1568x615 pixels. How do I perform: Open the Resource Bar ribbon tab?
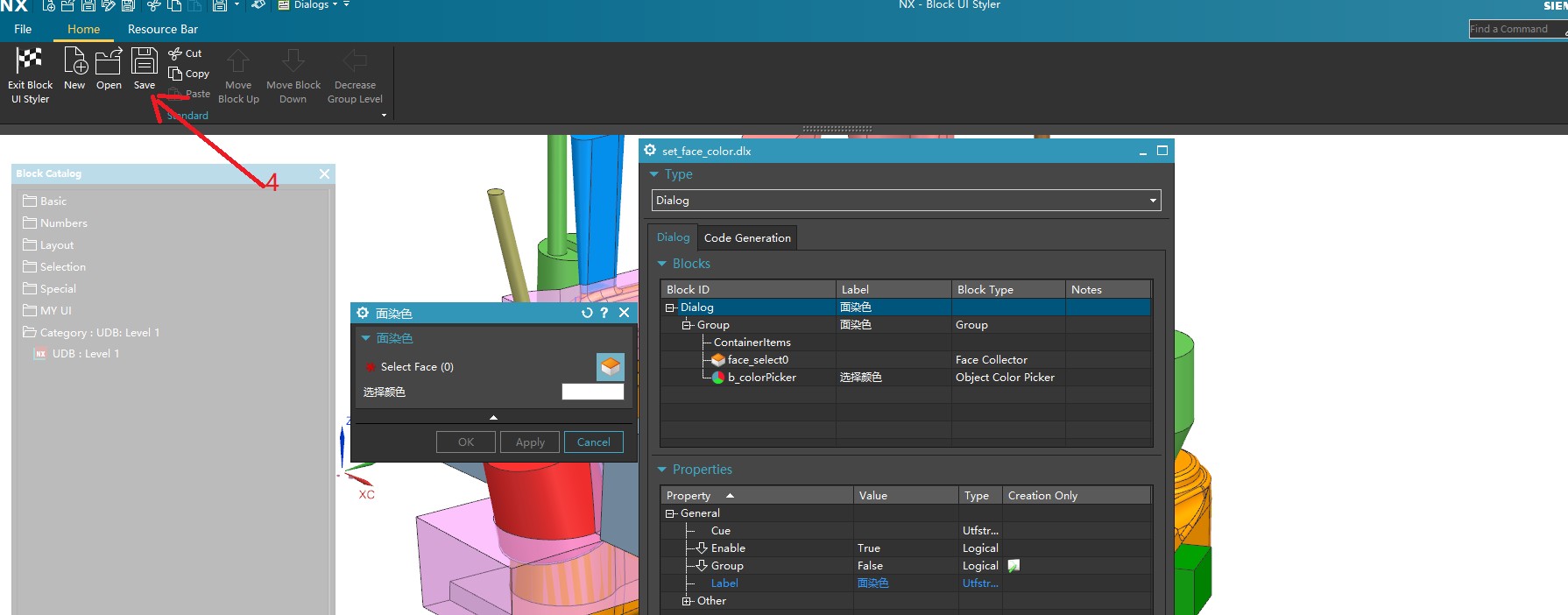point(162,29)
